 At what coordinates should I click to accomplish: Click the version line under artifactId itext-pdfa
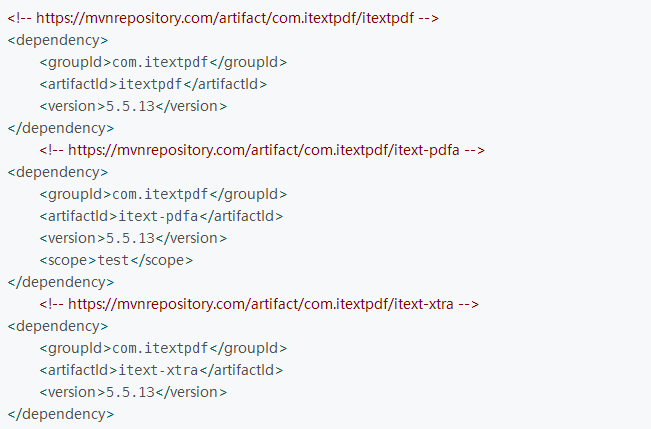(133, 238)
